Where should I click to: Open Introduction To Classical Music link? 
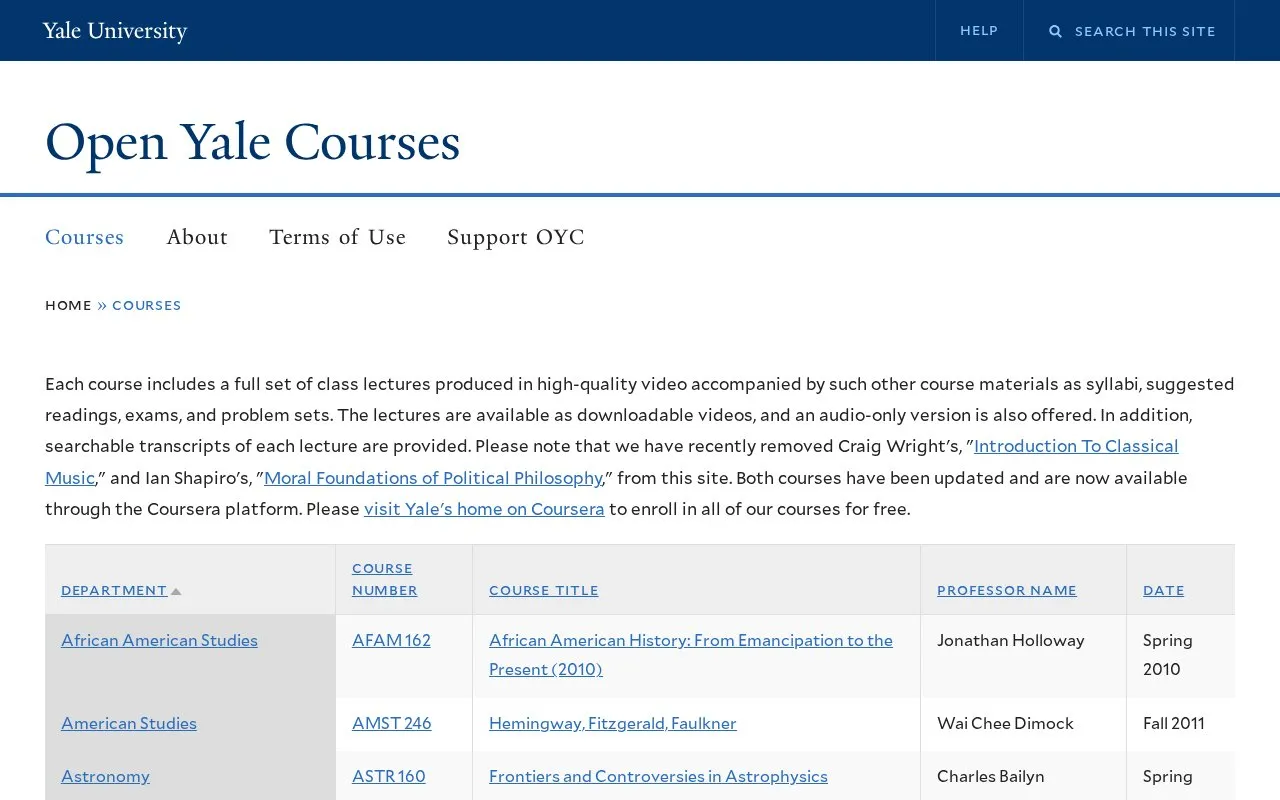[1076, 446]
